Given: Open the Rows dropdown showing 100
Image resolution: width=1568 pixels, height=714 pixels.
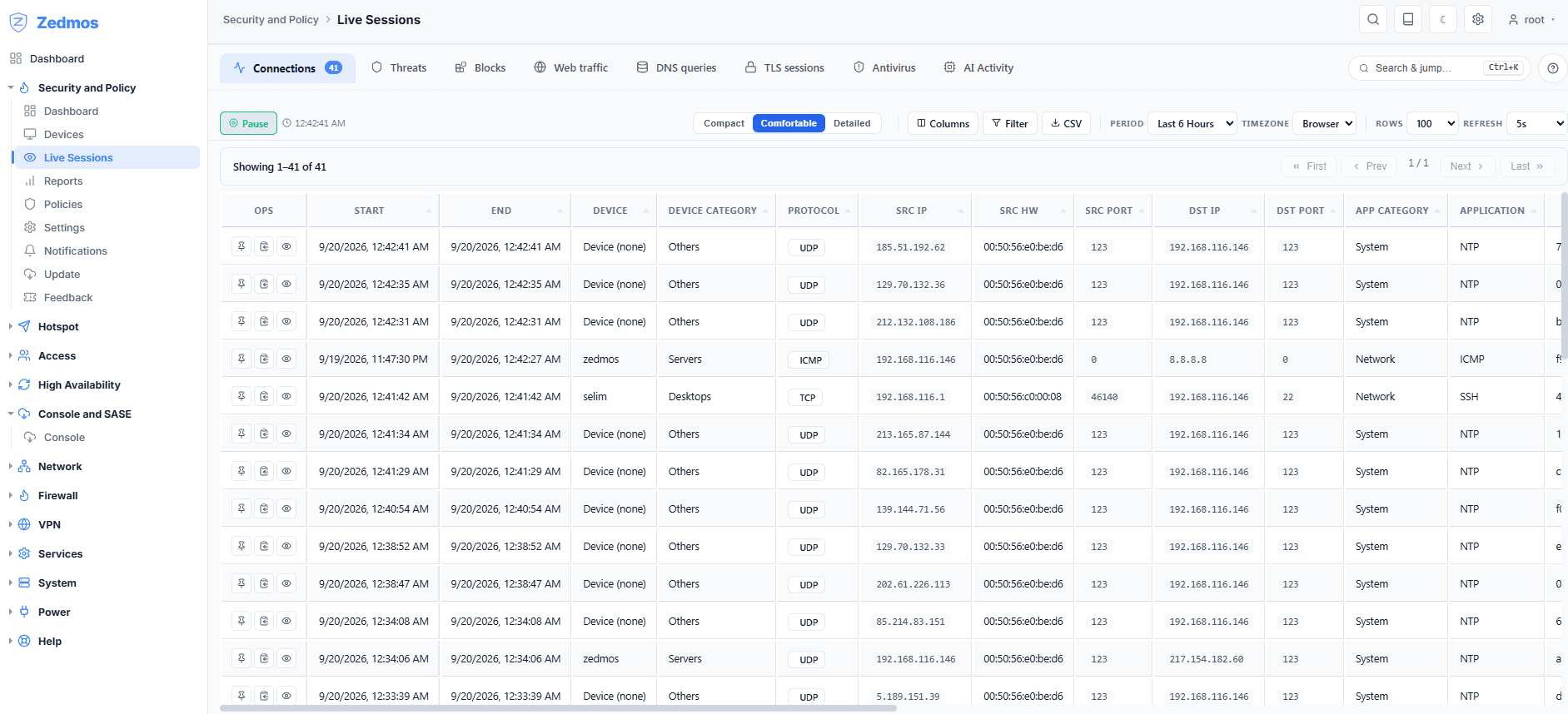Looking at the screenshot, I should (x=1432, y=123).
